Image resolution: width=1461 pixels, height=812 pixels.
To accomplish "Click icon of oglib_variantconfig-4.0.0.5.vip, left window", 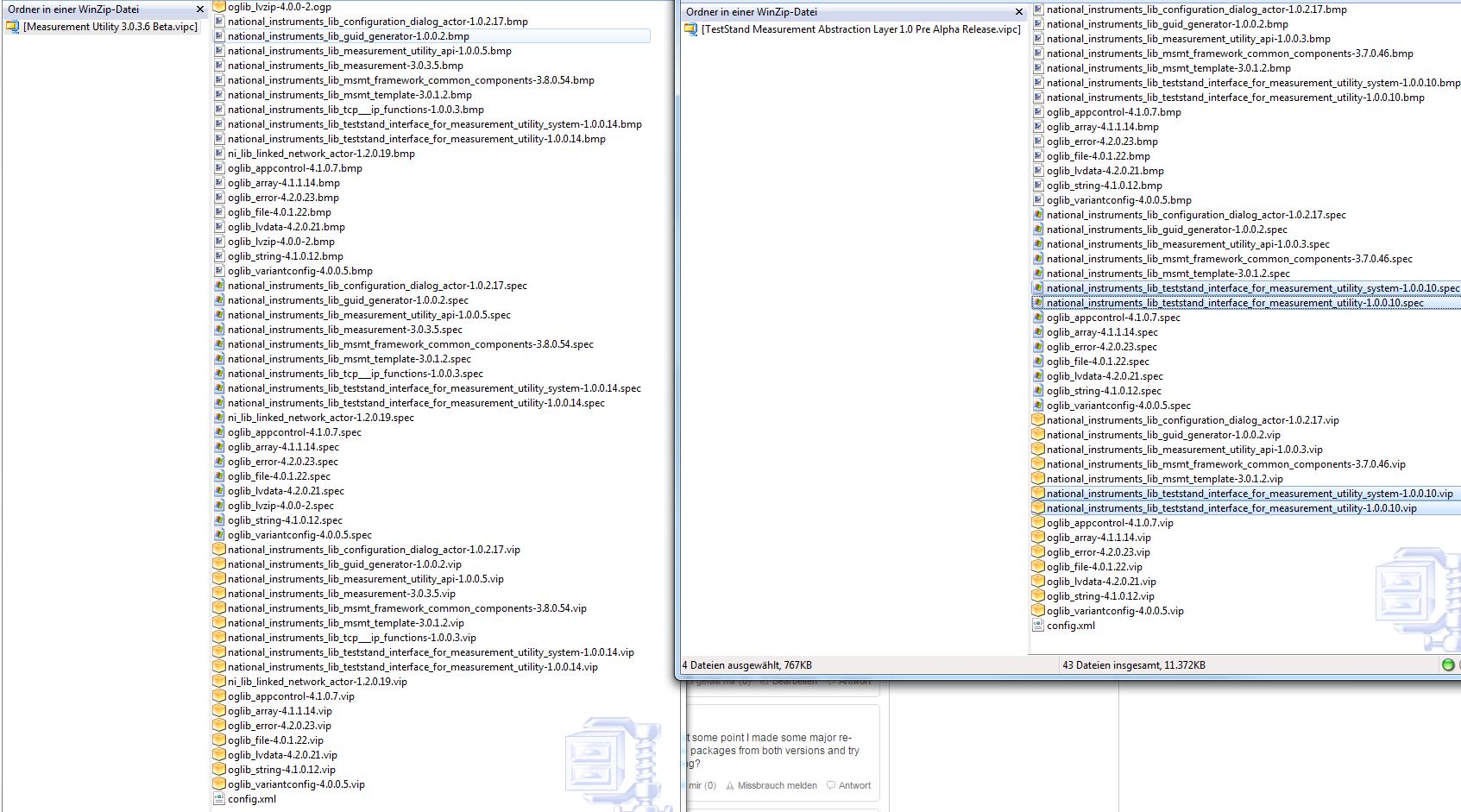I will click(x=219, y=784).
